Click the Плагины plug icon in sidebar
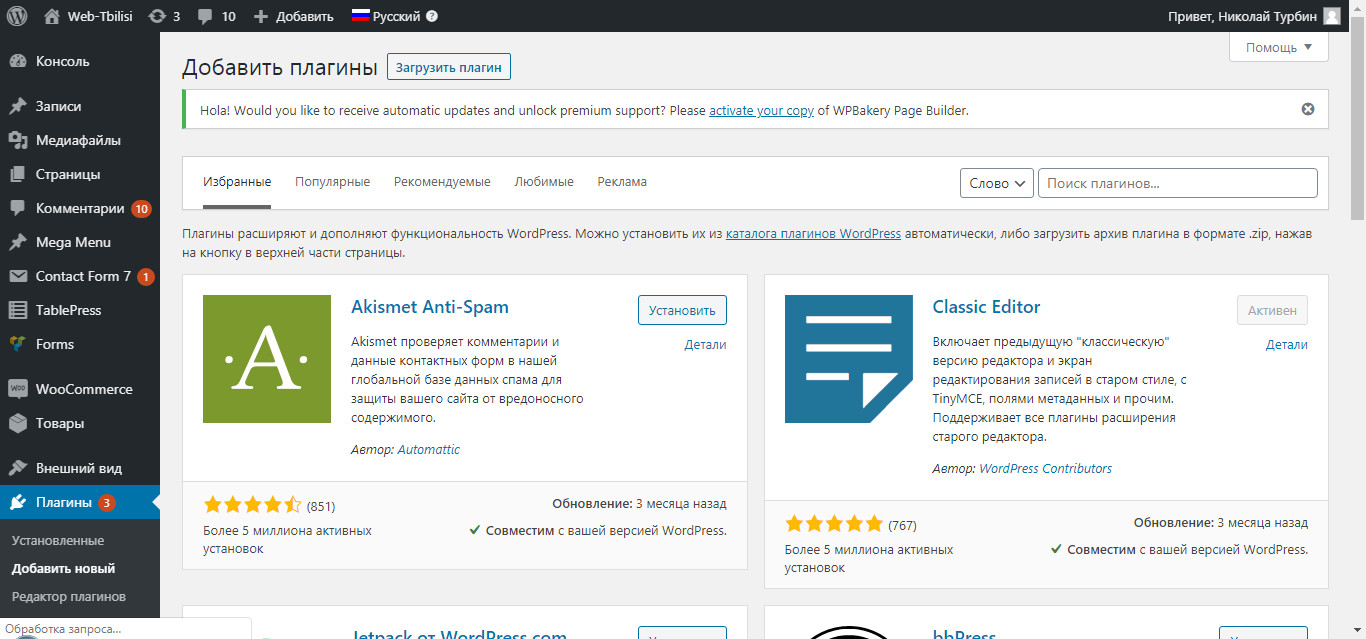This screenshot has width=1366, height=639. point(18,502)
